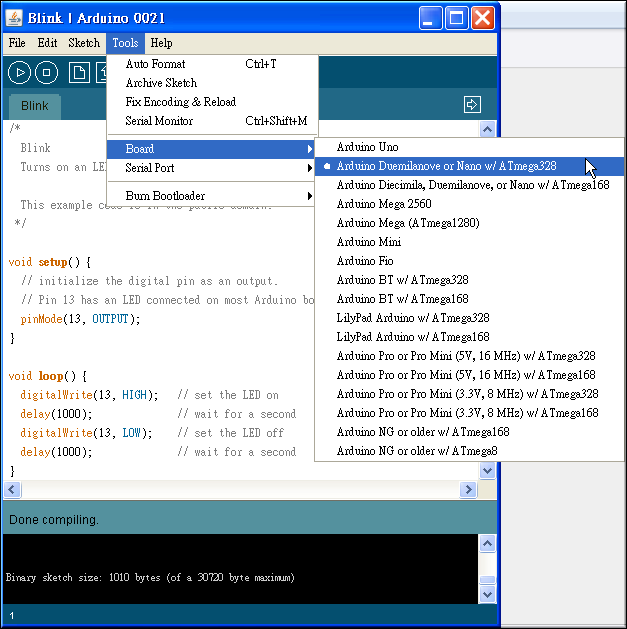
Task: Click the 'pinMode(13, OUTPUT);' code line
Action: point(80,319)
